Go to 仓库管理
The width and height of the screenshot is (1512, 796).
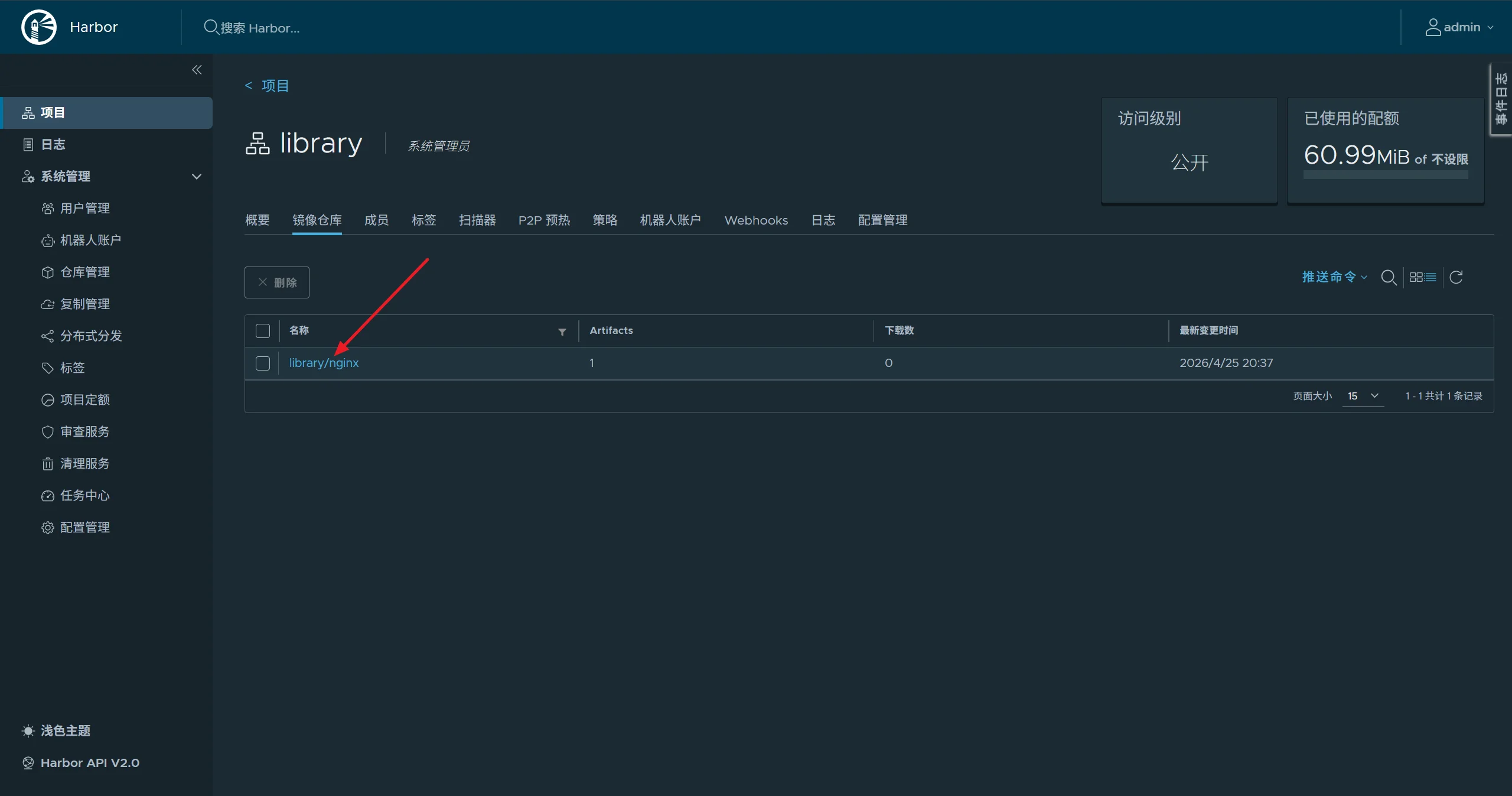click(84, 272)
